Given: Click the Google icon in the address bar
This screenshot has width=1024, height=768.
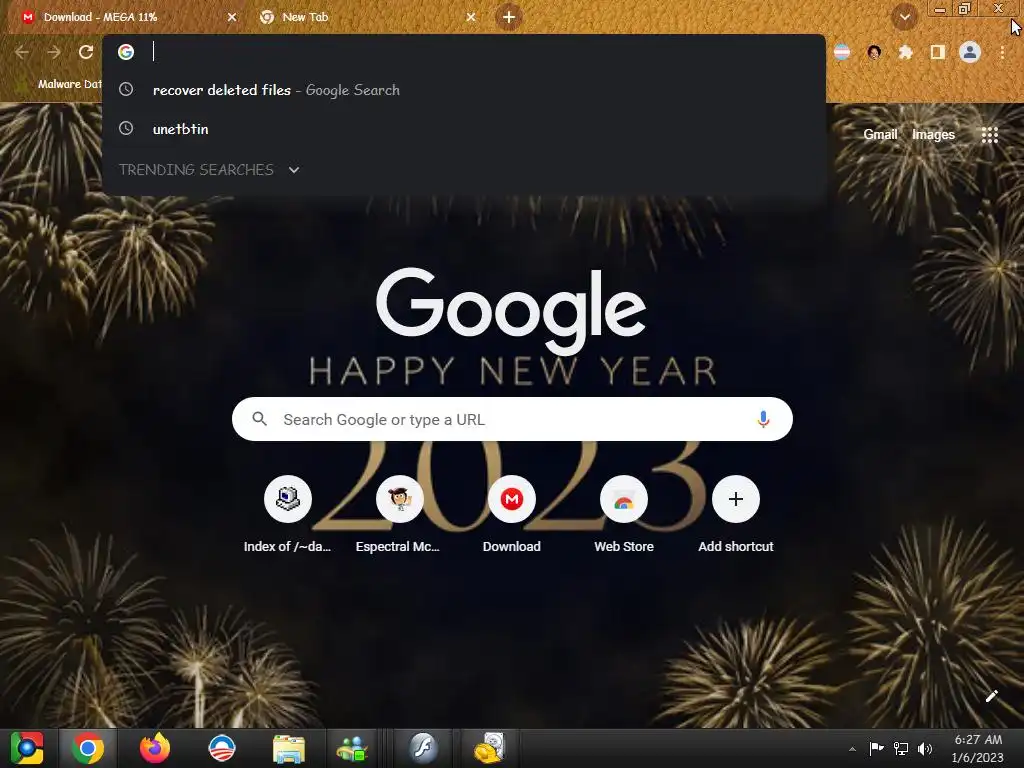Looking at the screenshot, I should point(126,52).
